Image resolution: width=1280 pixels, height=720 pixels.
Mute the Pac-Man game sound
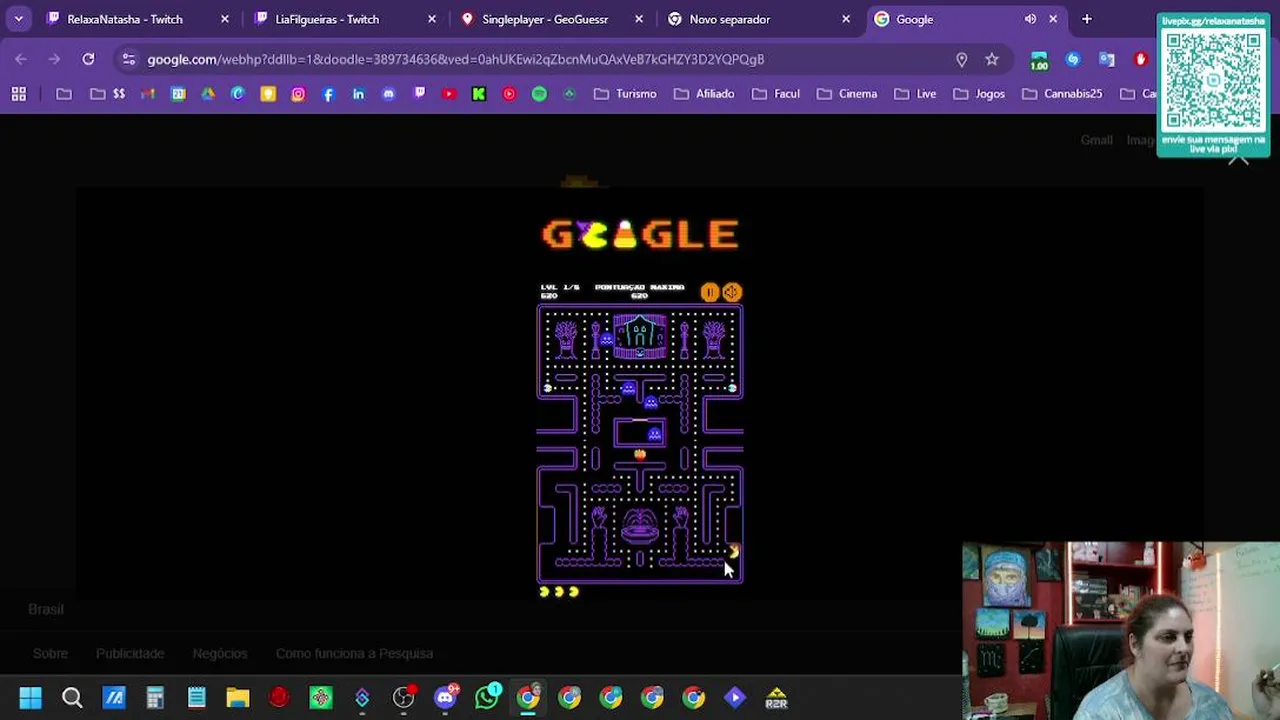pyautogui.click(x=732, y=292)
